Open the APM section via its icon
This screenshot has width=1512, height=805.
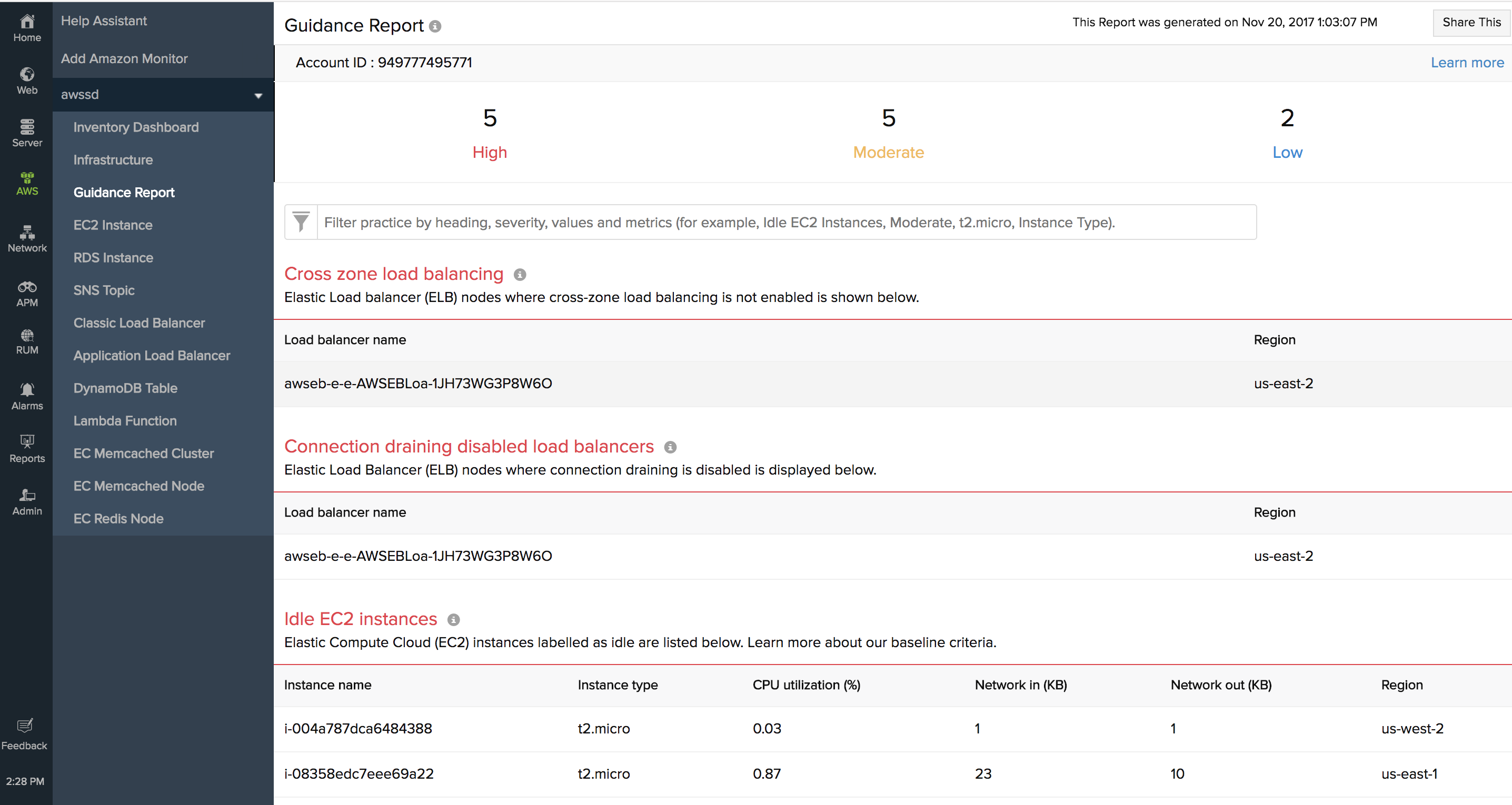point(26,287)
